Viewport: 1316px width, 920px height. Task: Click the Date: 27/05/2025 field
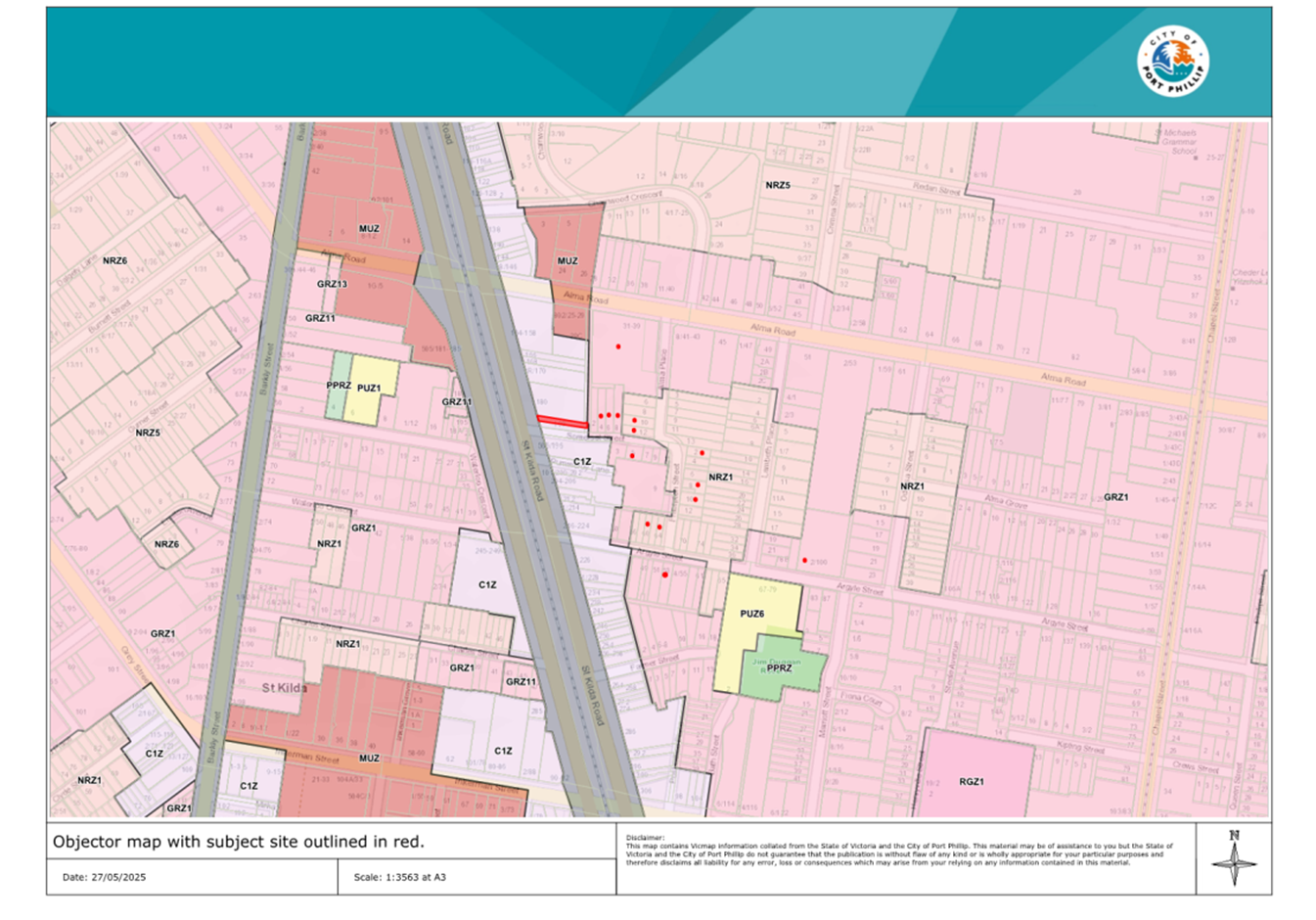(x=104, y=877)
